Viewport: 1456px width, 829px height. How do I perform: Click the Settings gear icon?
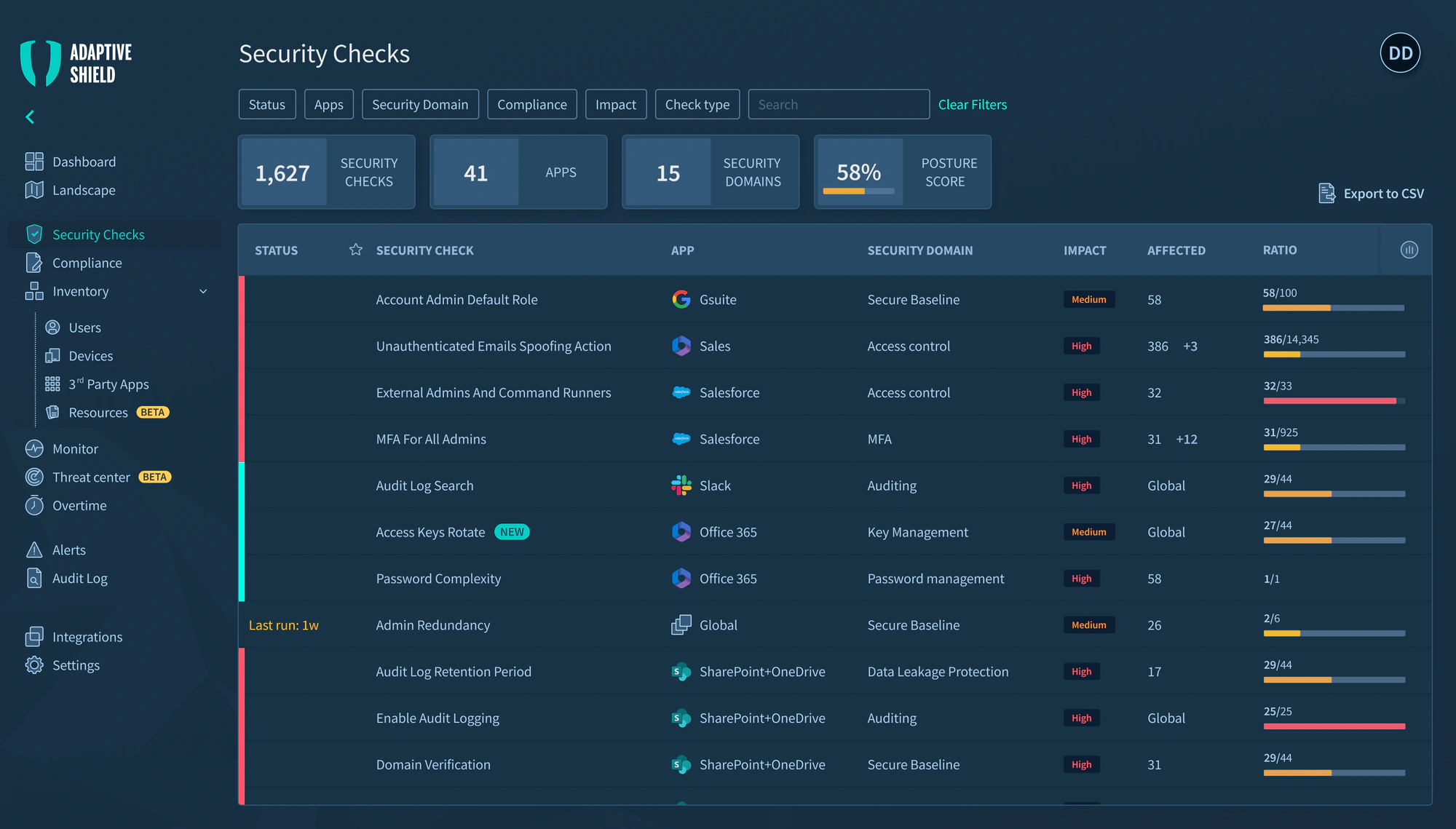(x=34, y=665)
